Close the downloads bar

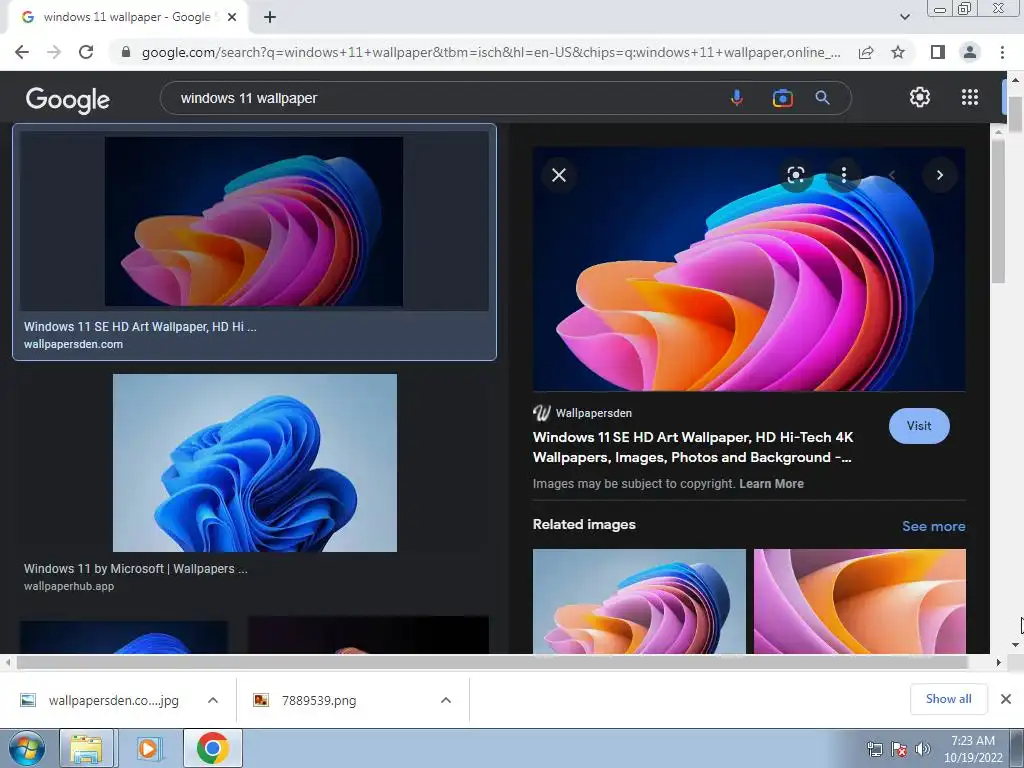[1006, 699]
